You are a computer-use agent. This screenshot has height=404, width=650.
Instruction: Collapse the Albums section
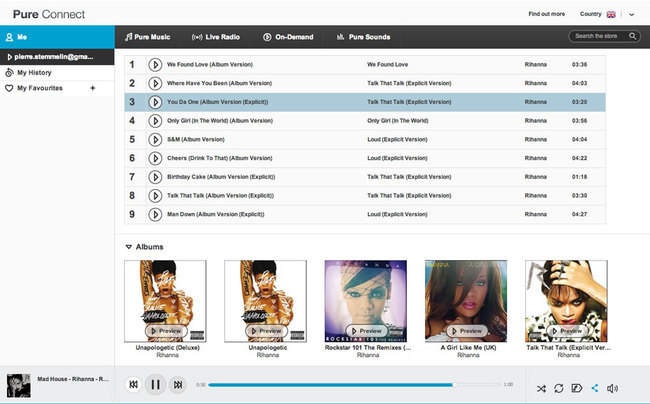(129, 247)
